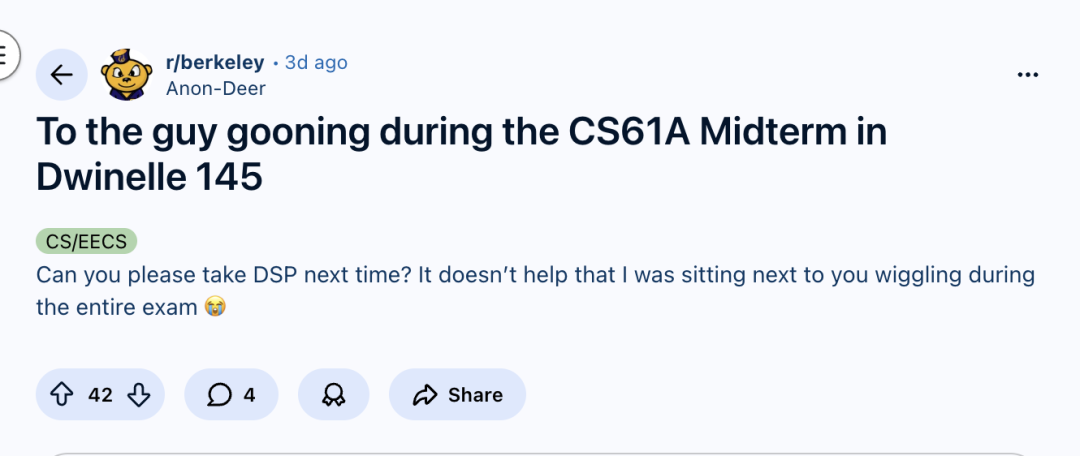Open the three-dot post options menu

[x=1027, y=75]
